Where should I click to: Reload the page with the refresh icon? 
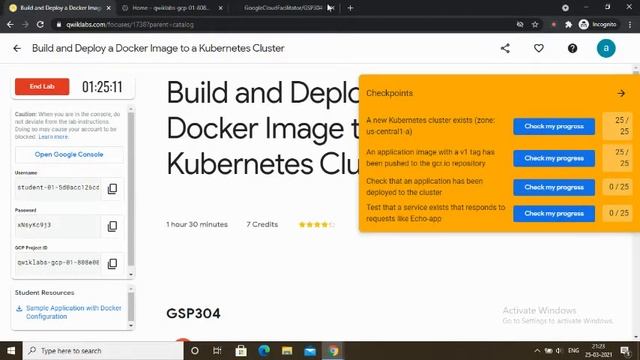pos(40,24)
